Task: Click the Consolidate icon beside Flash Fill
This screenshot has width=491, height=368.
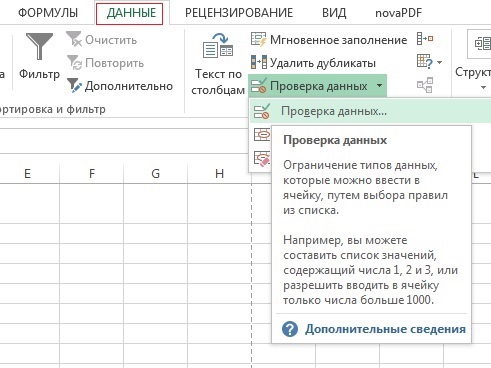Action: point(425,39)
